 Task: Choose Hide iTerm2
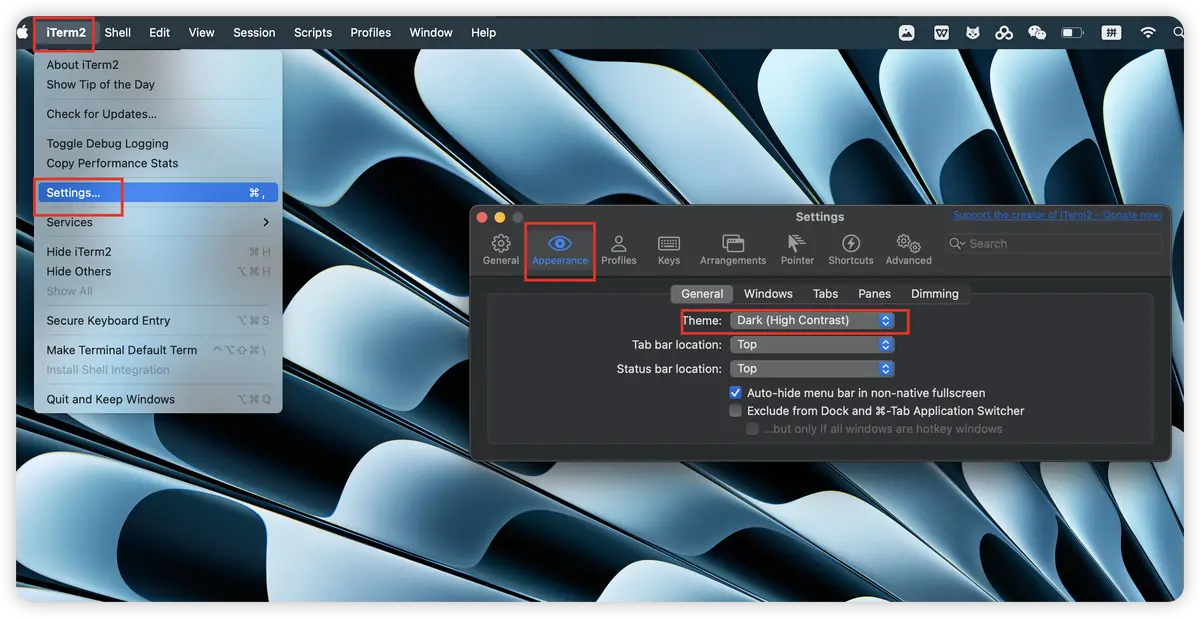point(157,252)
